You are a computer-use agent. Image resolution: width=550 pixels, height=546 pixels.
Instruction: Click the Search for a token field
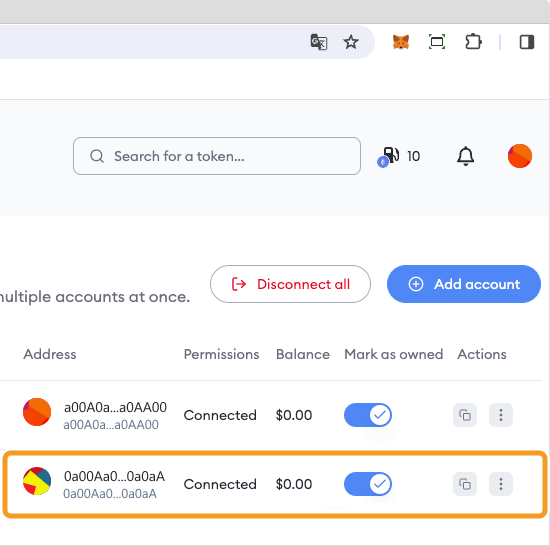coord(217,156)
